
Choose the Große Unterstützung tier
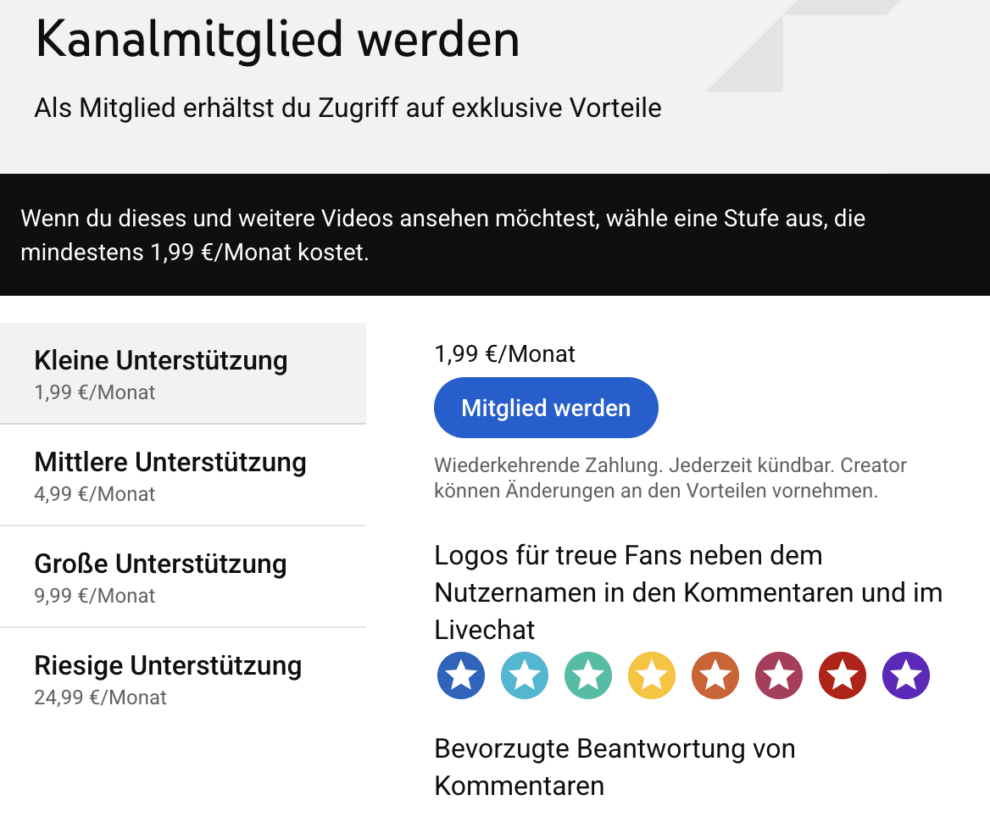[x=182, y=577]
